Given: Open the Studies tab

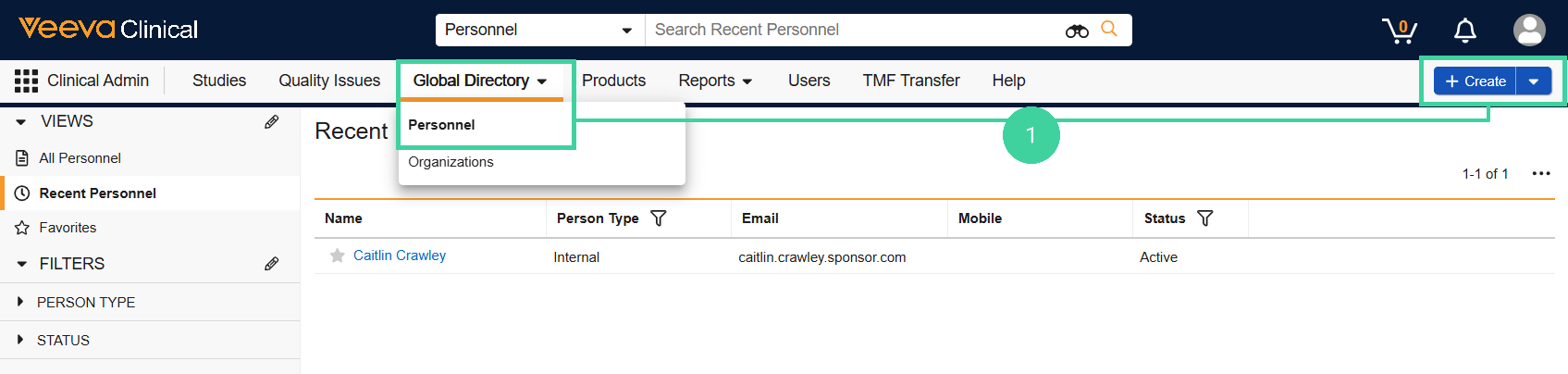Looking at the screenshot, I should click(219, 81).
